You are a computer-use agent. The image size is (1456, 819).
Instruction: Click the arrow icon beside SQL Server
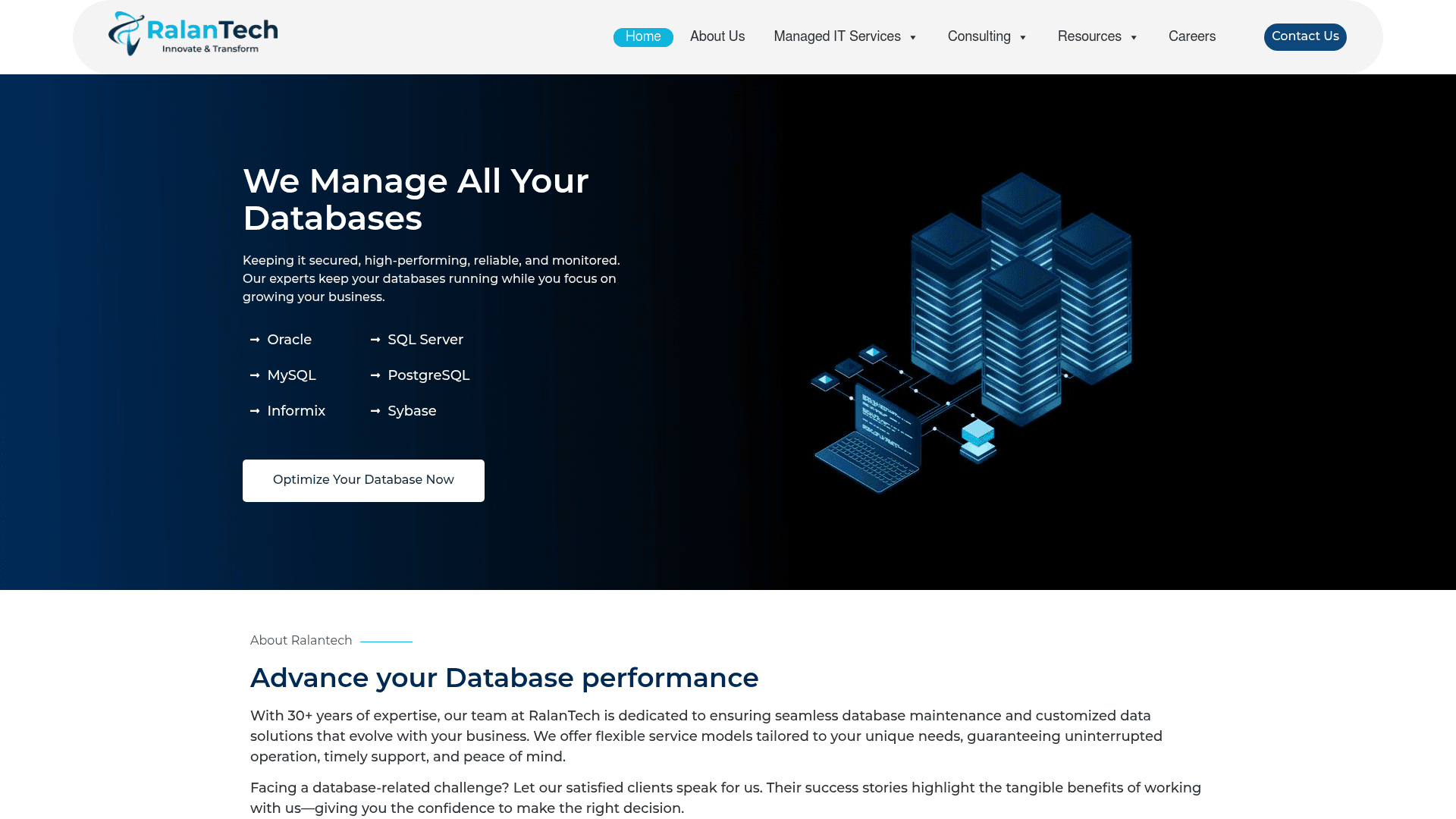pyautogui.click(x=376, y=340)
